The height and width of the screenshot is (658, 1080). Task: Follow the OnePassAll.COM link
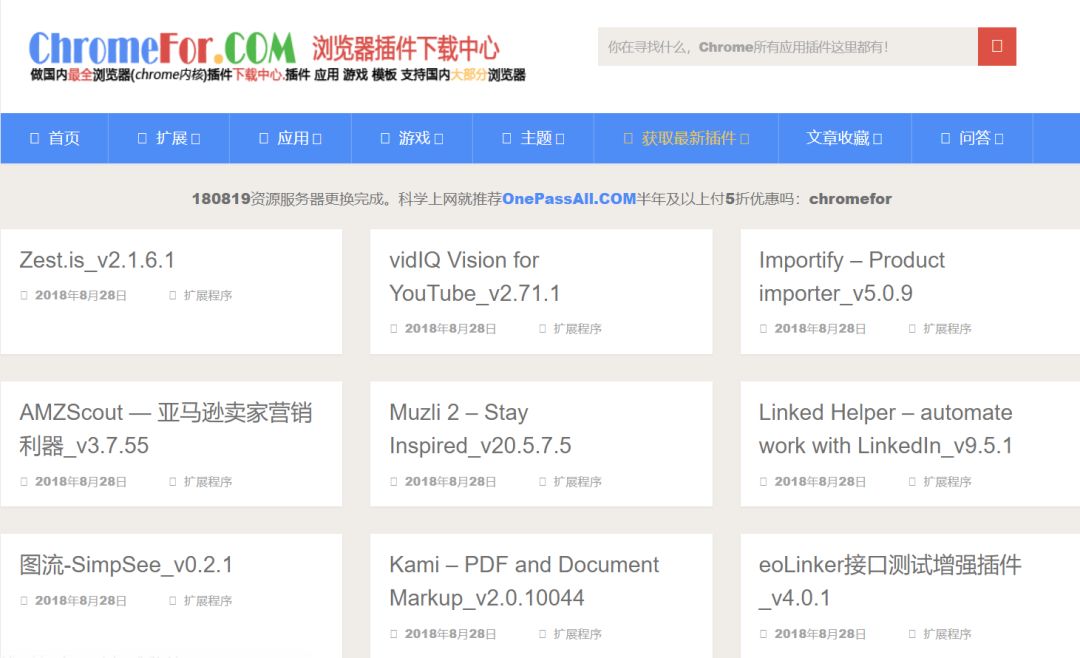click(569, 199)
